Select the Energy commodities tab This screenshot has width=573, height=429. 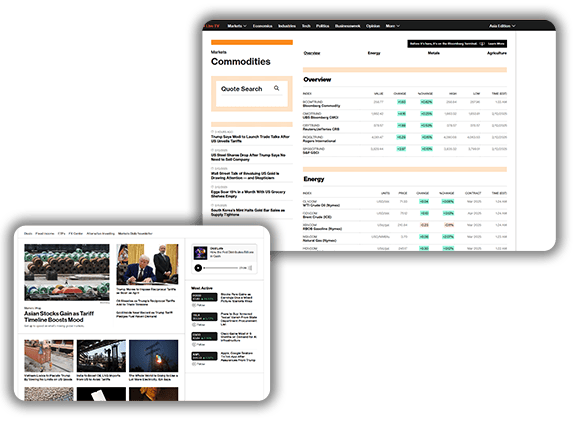374,53
